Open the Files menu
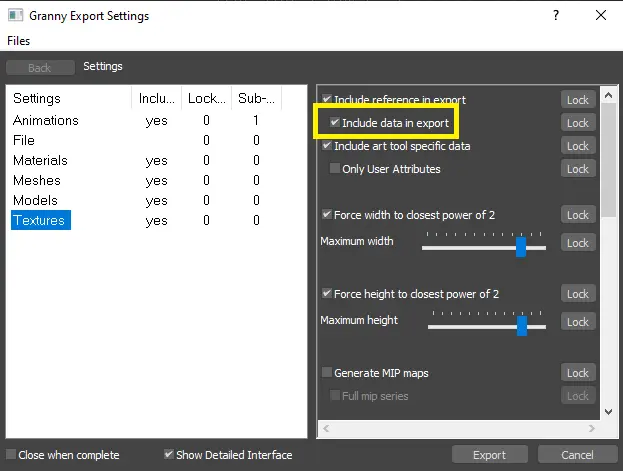The height and width of the screenshot is (471, 623). pyautogui.click(x=19, y=41)
